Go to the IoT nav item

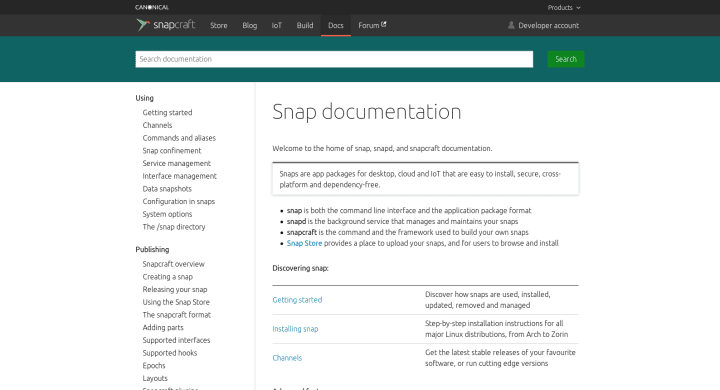(x=276, y=25)
